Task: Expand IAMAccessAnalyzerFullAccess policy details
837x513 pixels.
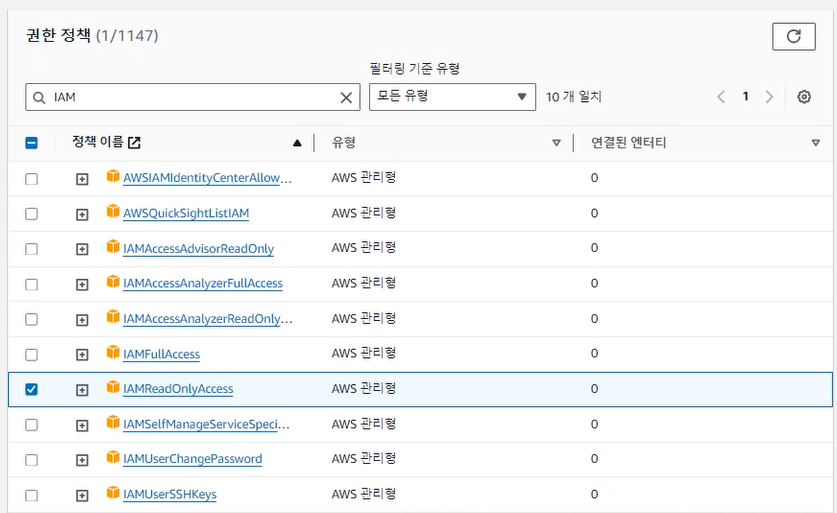Action: [82, 285]
